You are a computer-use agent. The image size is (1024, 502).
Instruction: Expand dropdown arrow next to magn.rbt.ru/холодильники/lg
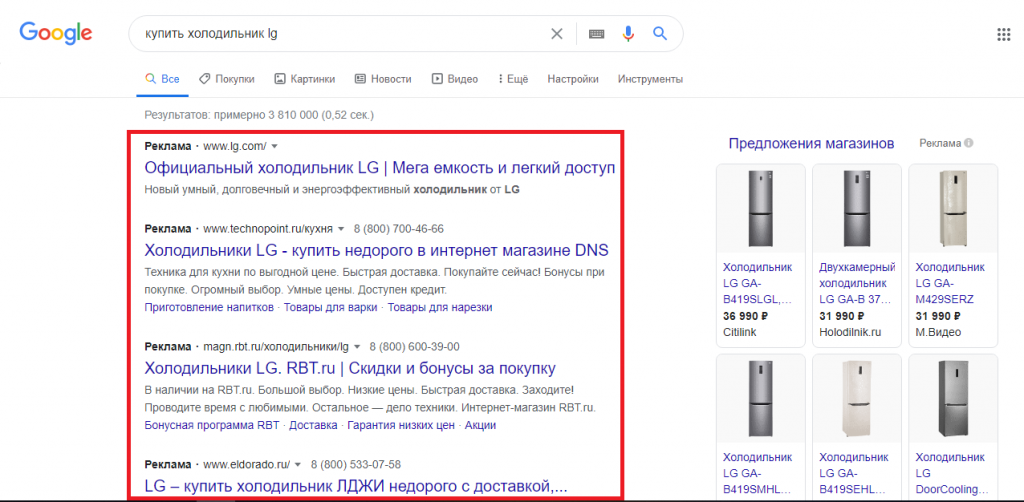(357, 347)
